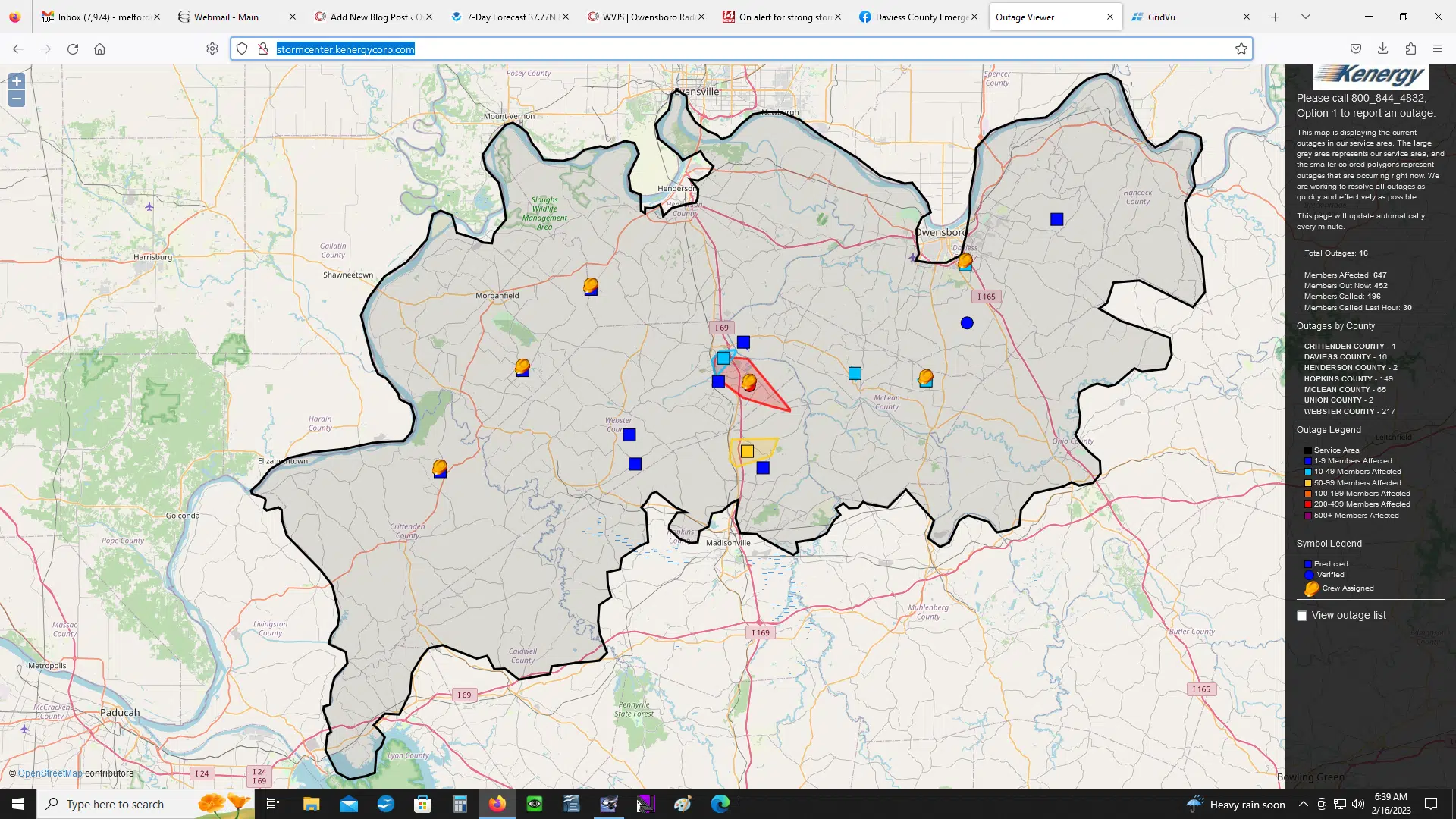
Task: Bookmark this page with star icon
Action: click(x=1241, y=49)
